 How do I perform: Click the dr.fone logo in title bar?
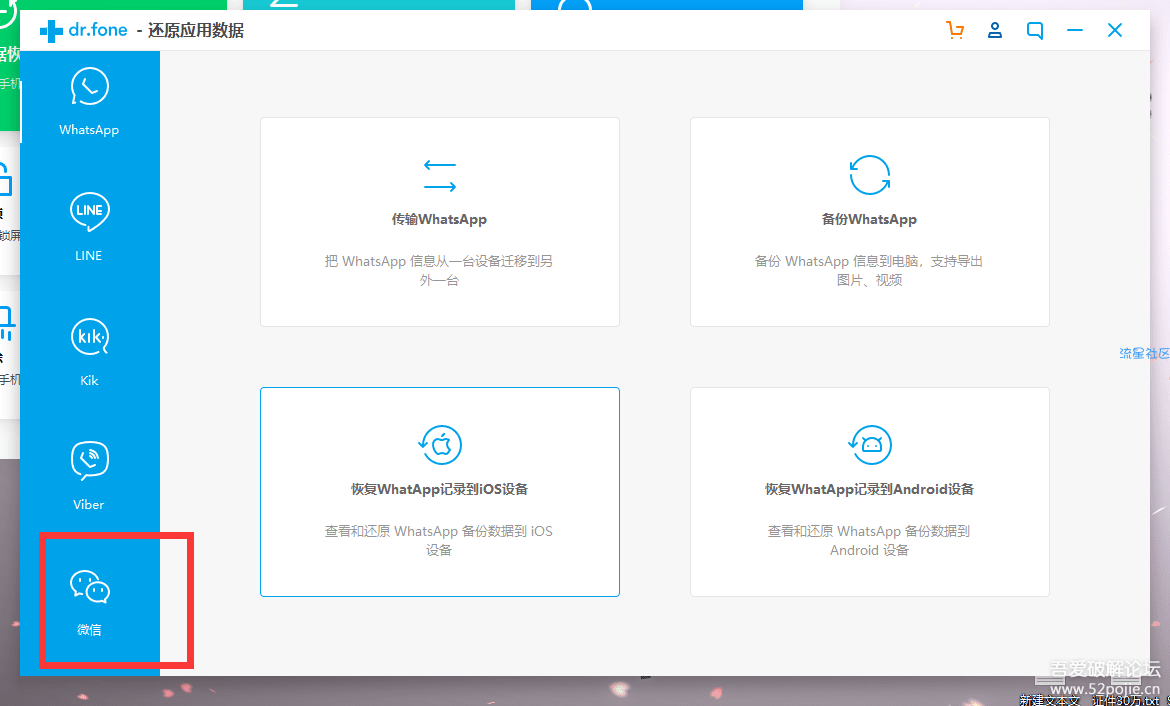pyautogui.click(x=84, y=30)
